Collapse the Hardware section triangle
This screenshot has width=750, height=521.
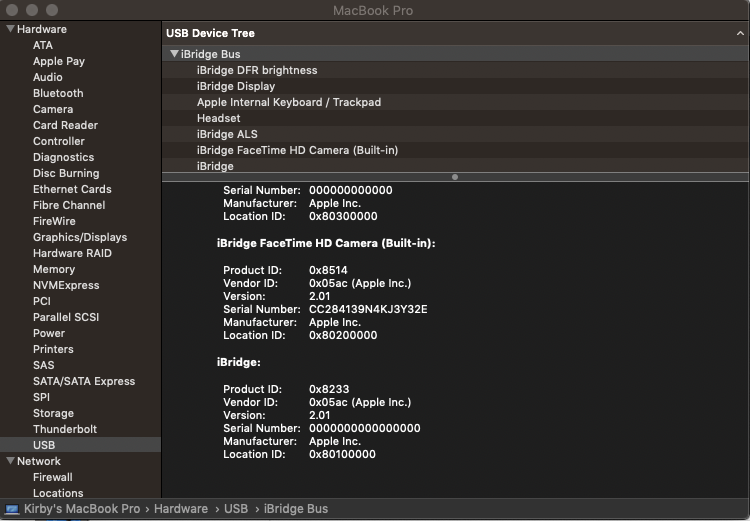[x=10, y=29]
